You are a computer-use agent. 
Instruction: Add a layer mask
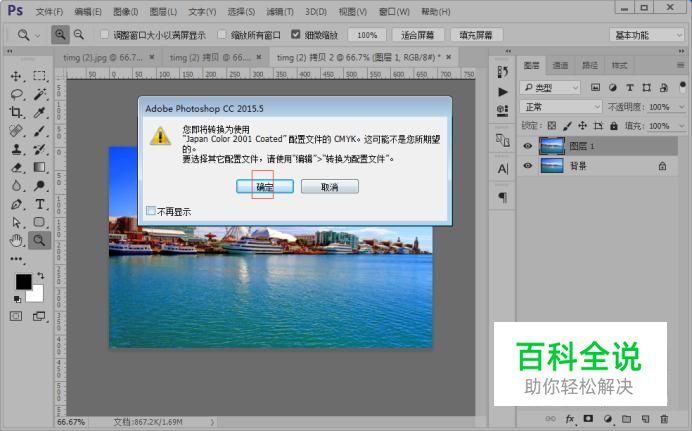[x=588, y=419]
